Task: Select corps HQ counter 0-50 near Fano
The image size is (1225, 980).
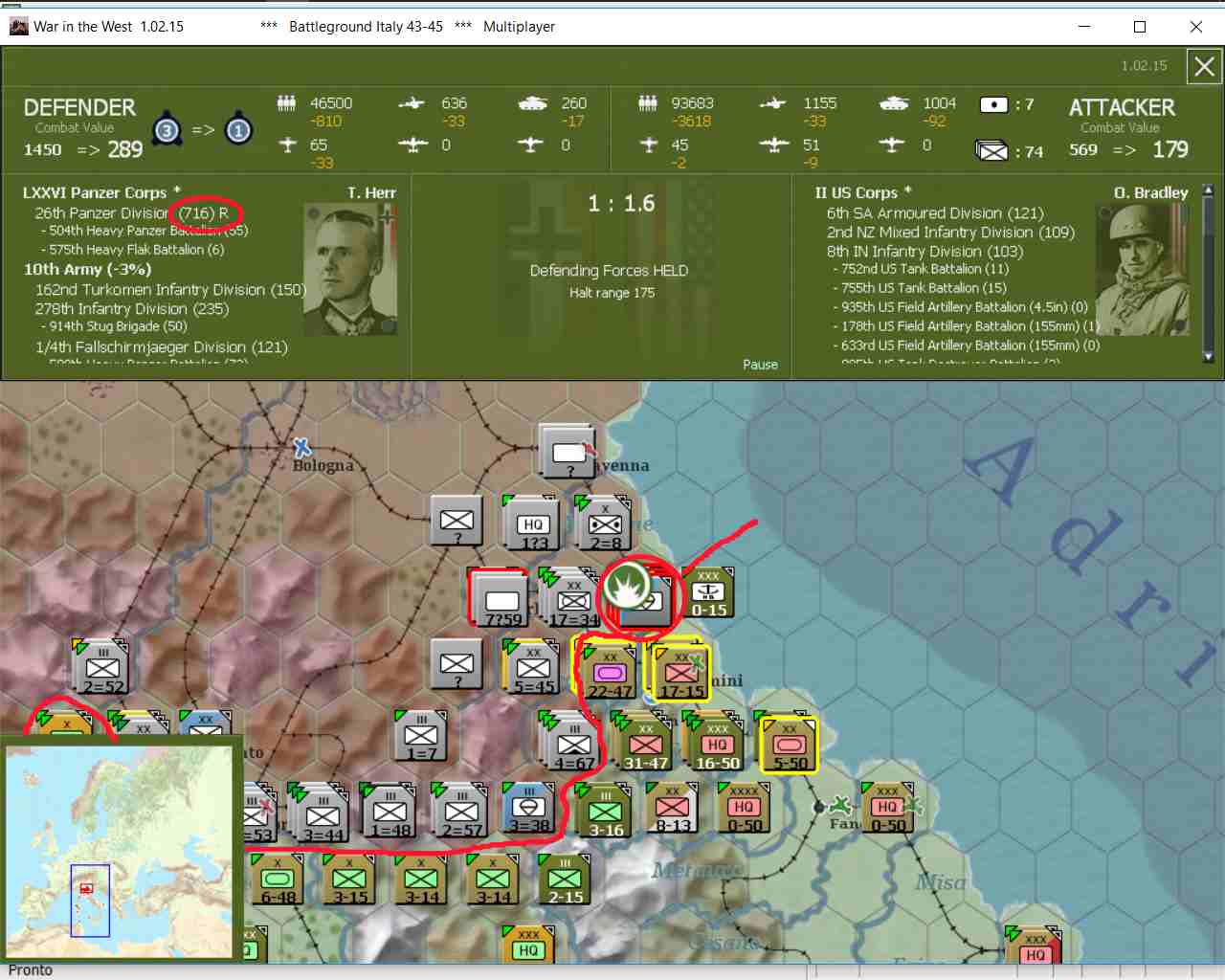Action: pos(887,808)
